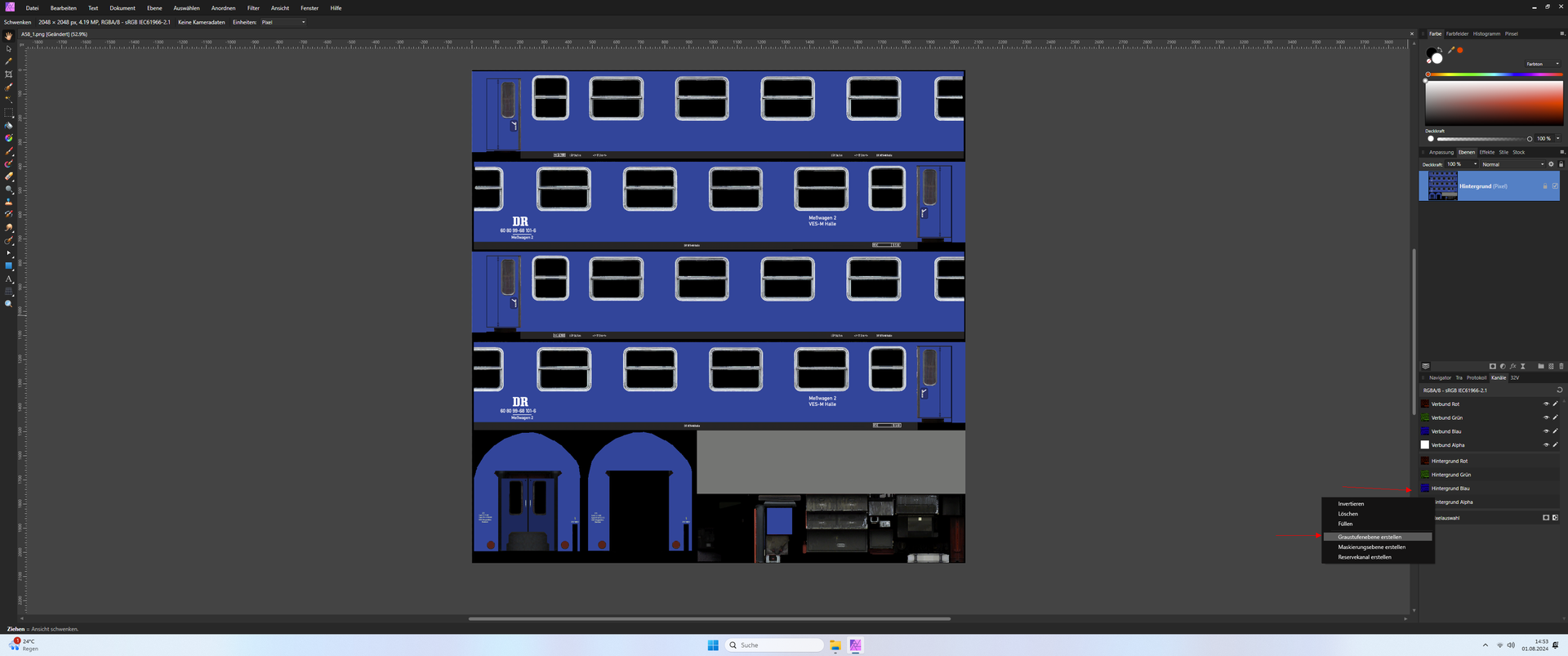
Task: Click the delete layer trash icon
Action: [x=1561, y=366]
